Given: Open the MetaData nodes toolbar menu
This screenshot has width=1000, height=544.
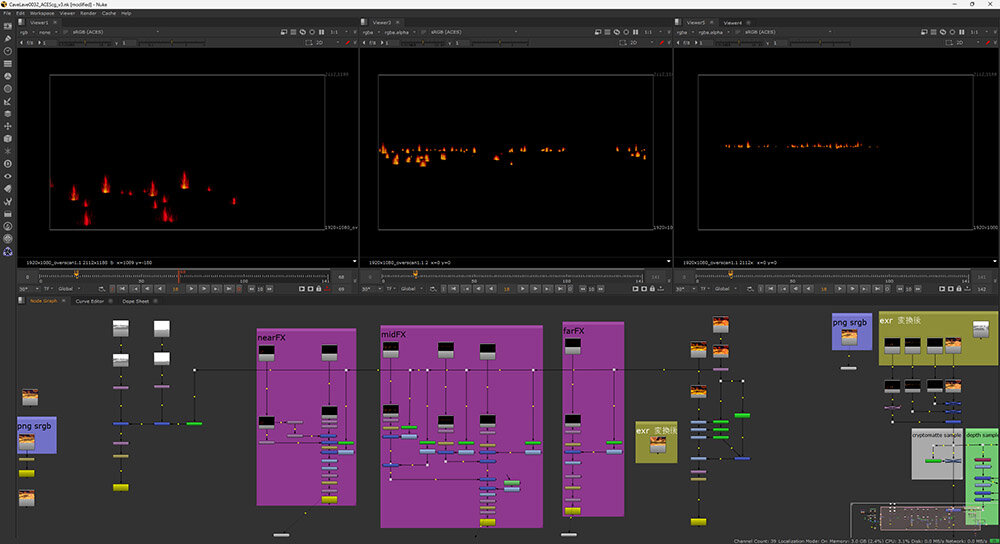Looking at the screenshot, I should click(8, 189).
